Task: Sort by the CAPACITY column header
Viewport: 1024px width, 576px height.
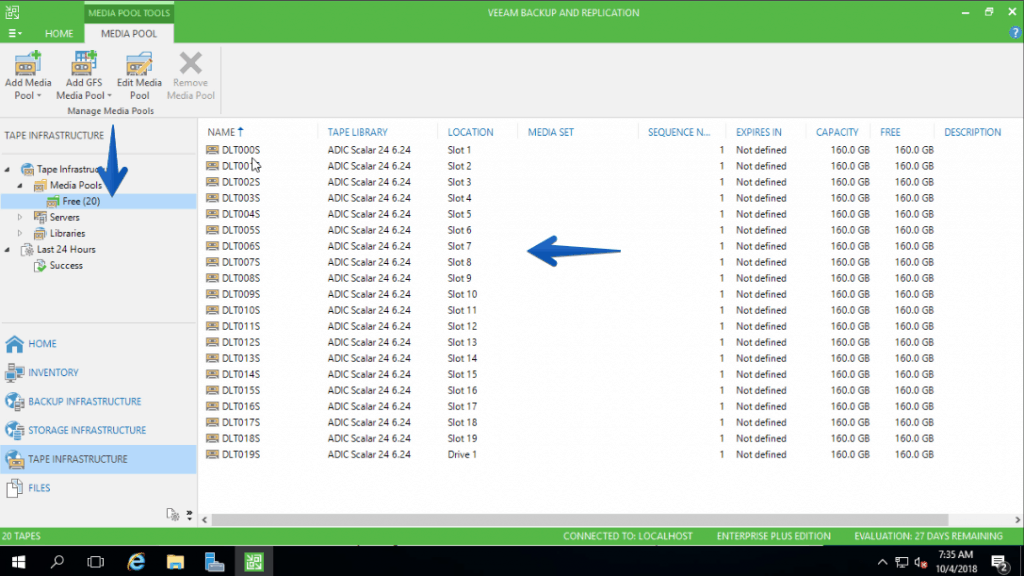Action: click(x=837, y=132)
